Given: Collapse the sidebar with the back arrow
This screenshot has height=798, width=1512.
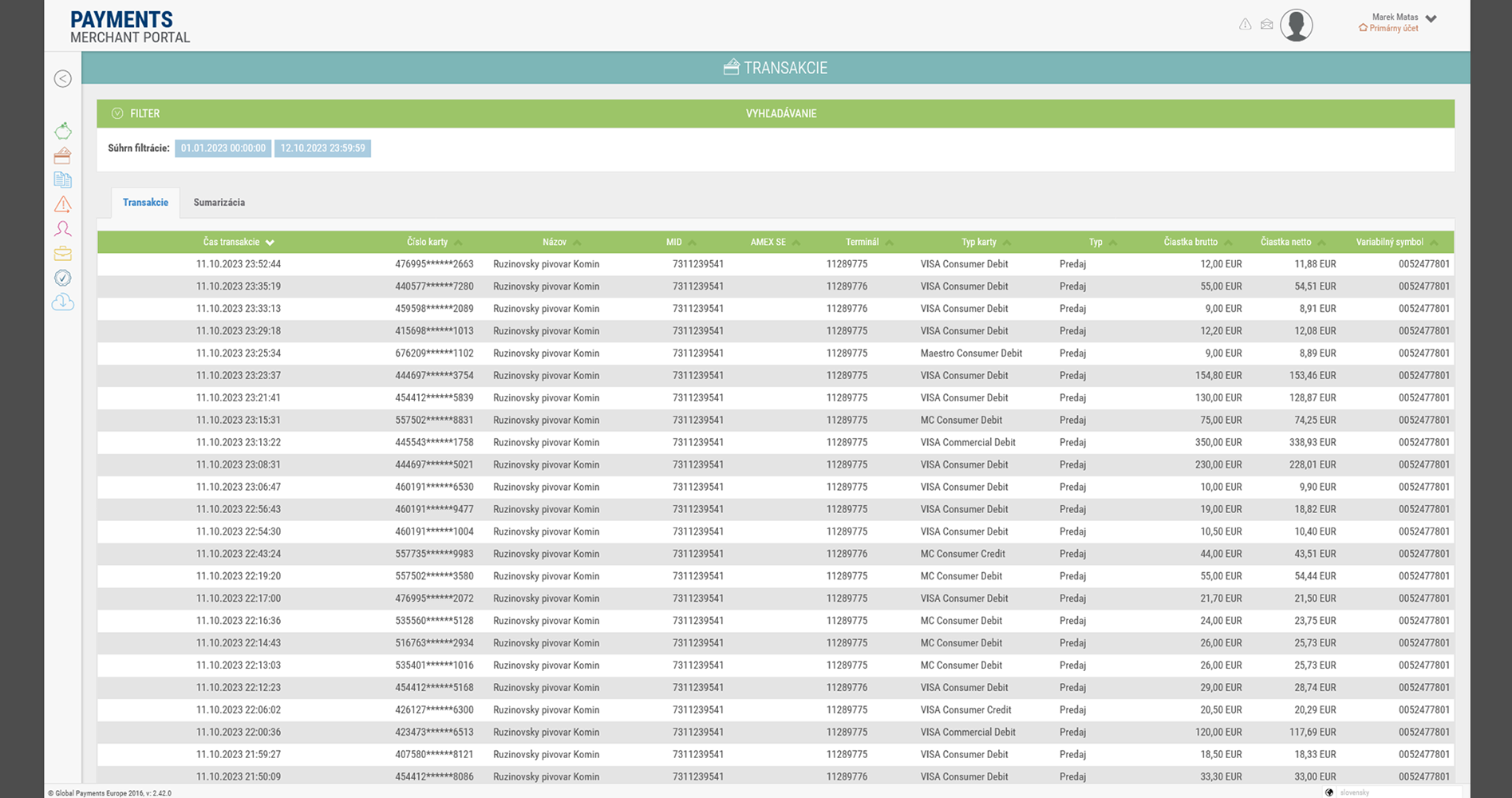Looking at the screenshot, I should (63, 78).
